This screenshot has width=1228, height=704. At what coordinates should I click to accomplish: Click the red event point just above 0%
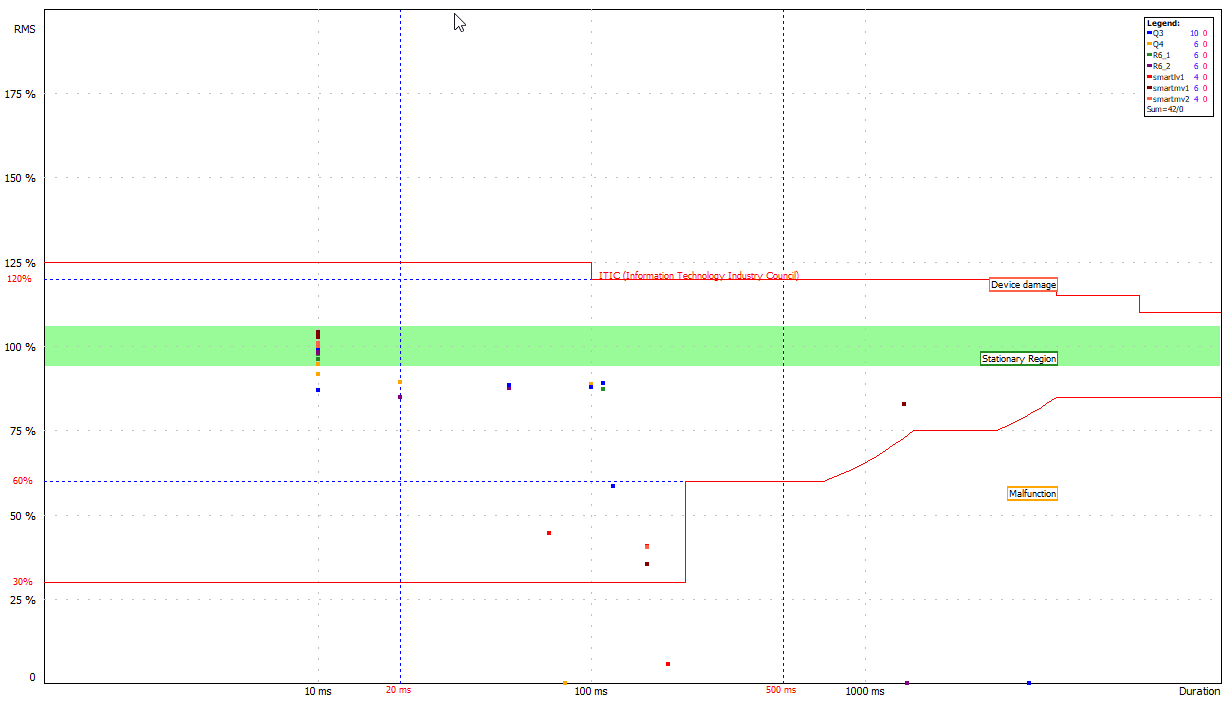click(668, 664)
